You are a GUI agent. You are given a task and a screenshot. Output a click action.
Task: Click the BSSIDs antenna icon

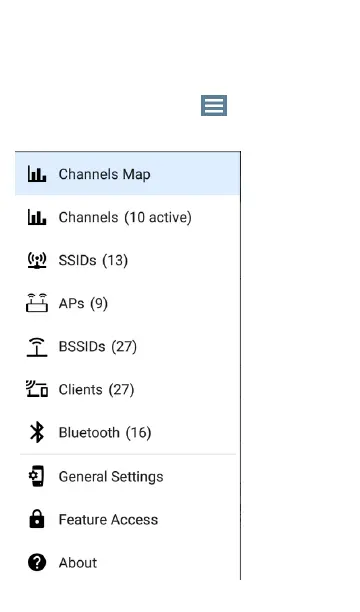37,347
